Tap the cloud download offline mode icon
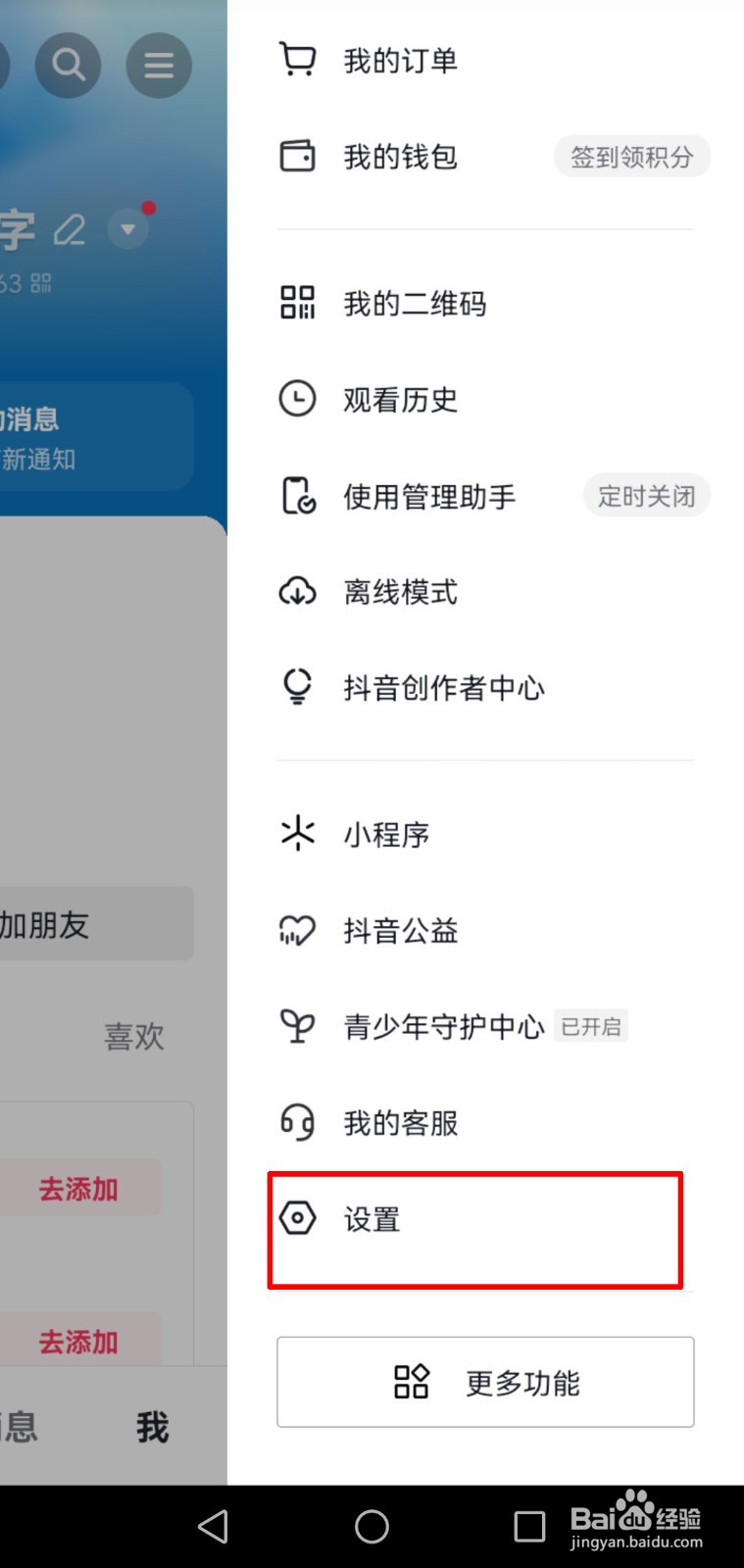 [297, 591]
